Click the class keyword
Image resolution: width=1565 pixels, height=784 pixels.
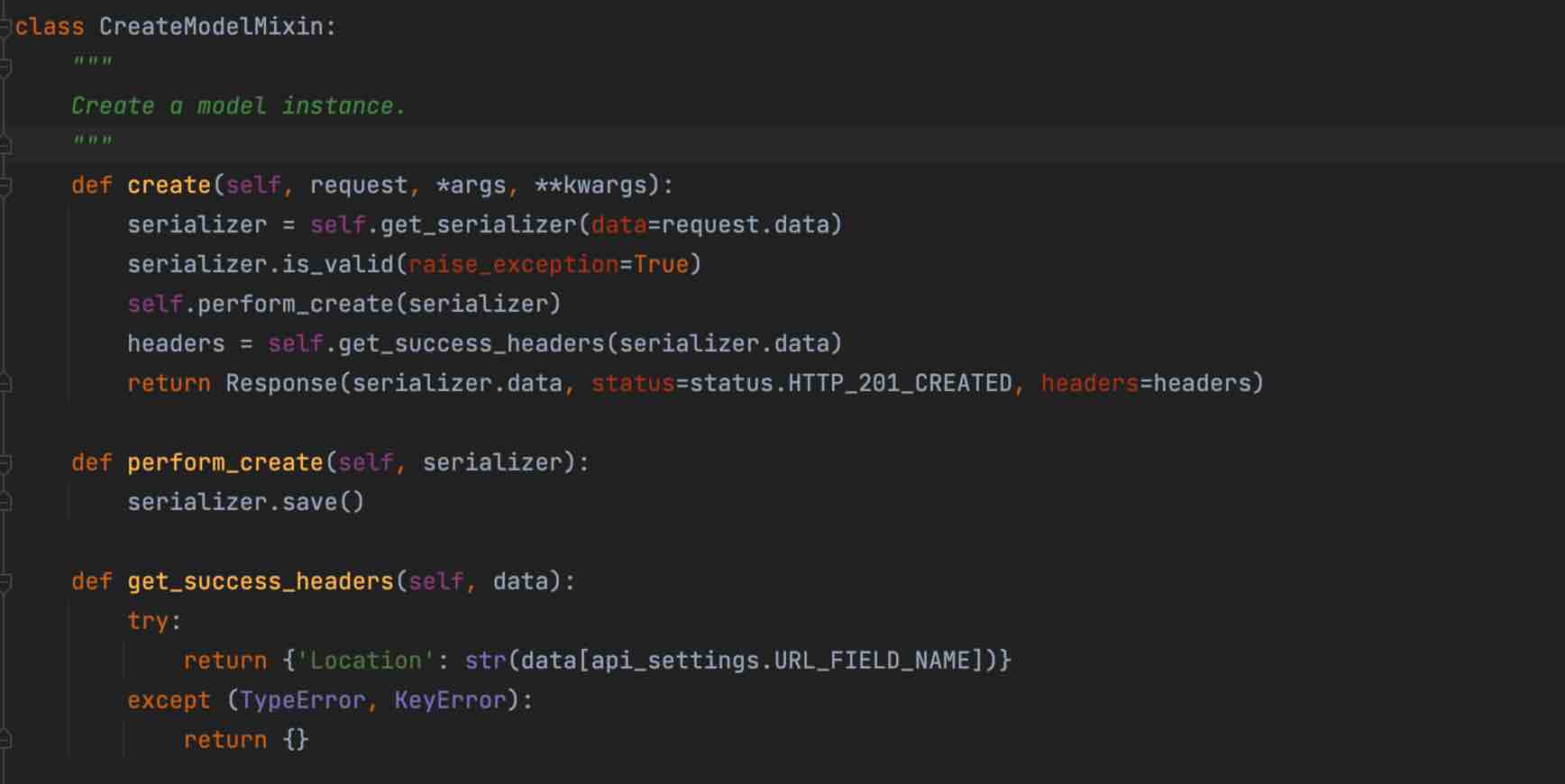point(50,27)
